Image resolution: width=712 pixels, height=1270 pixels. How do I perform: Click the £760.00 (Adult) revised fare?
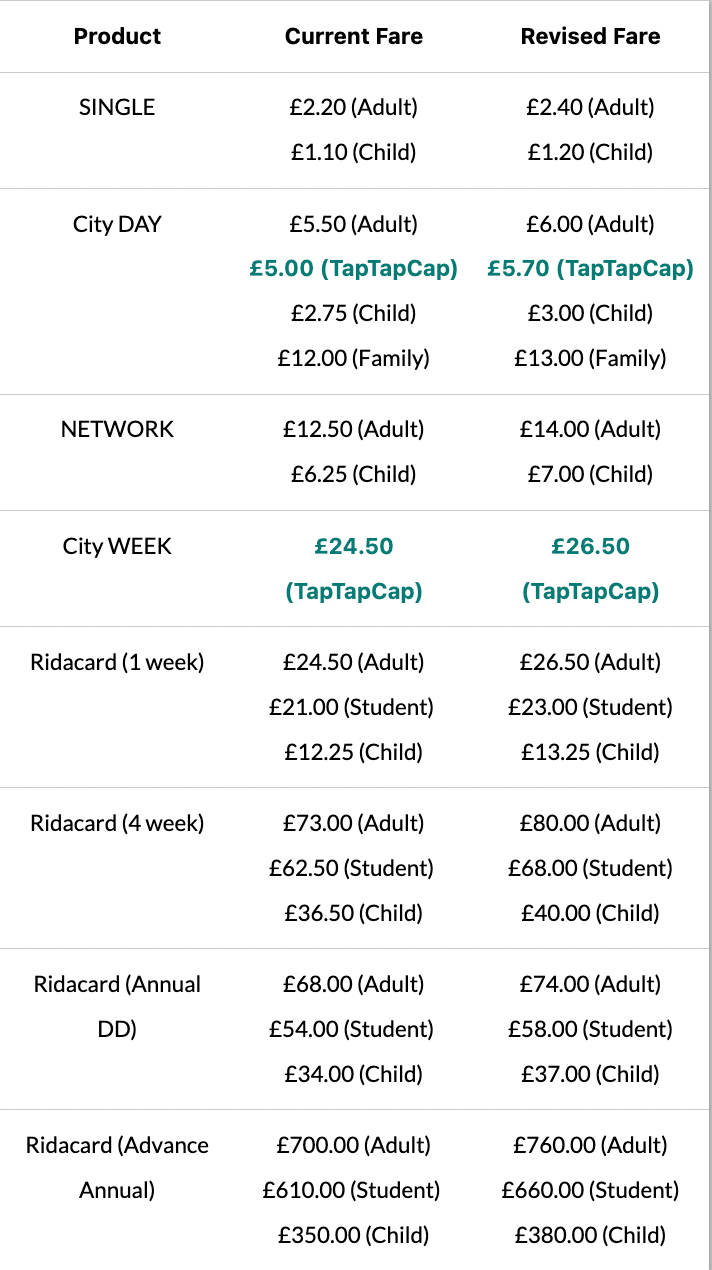pos(590,1145)
